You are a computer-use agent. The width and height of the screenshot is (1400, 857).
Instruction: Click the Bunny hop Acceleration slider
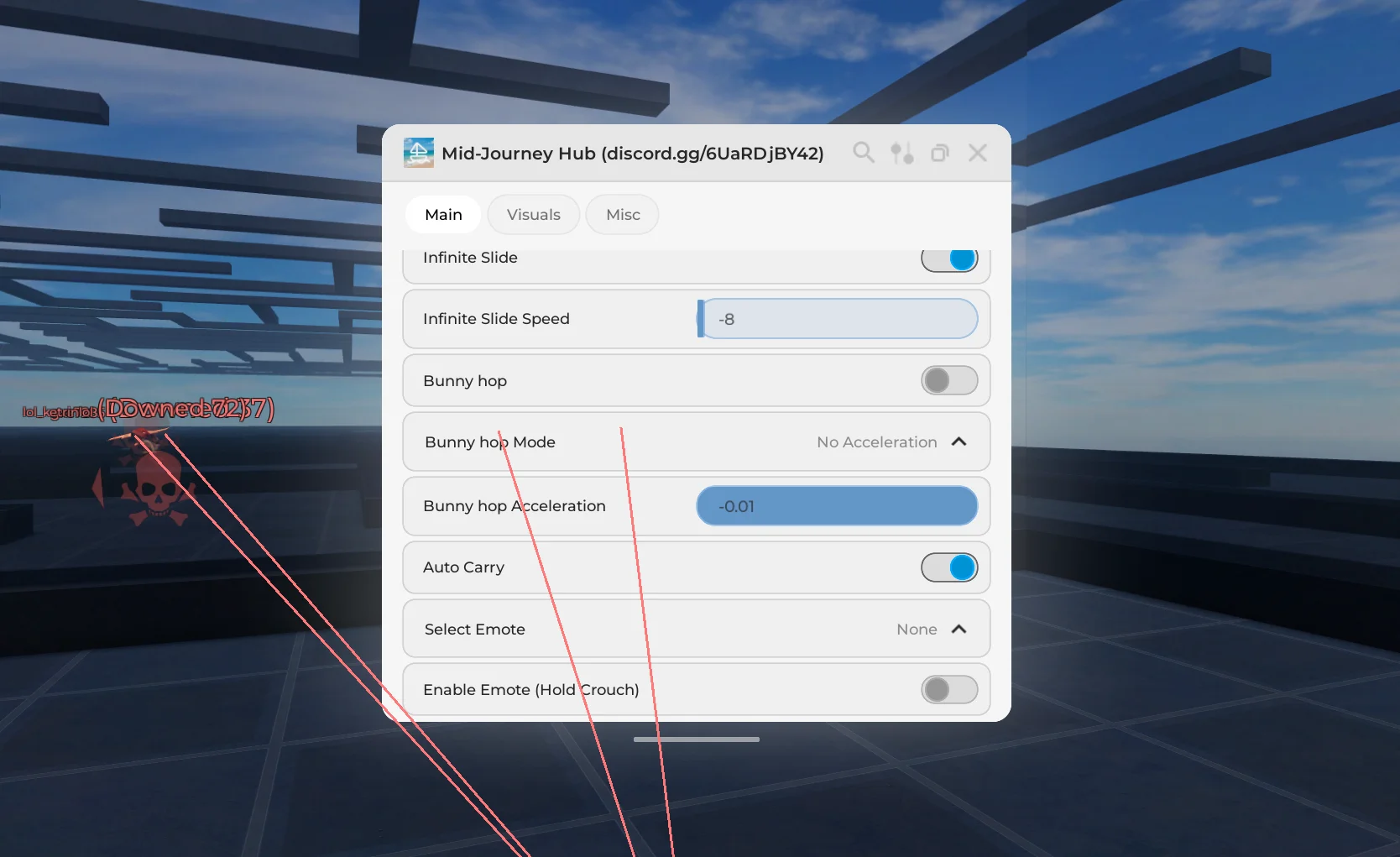coord(838,506)
